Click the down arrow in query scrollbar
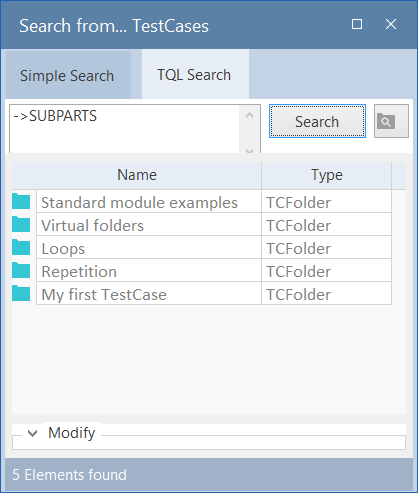Viewport: 418px width, 493px height. coord(249,150)
